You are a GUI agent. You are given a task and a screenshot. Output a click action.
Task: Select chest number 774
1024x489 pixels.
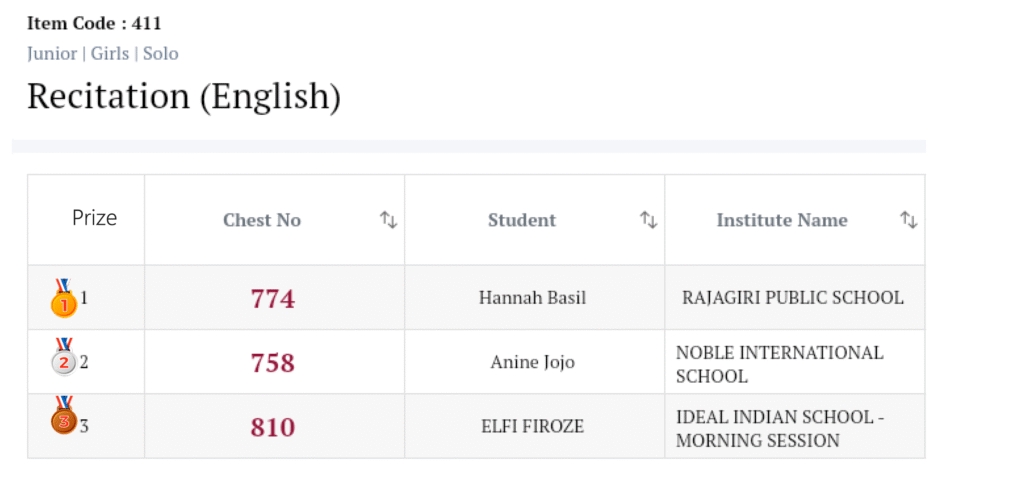[x=273, y=298]
